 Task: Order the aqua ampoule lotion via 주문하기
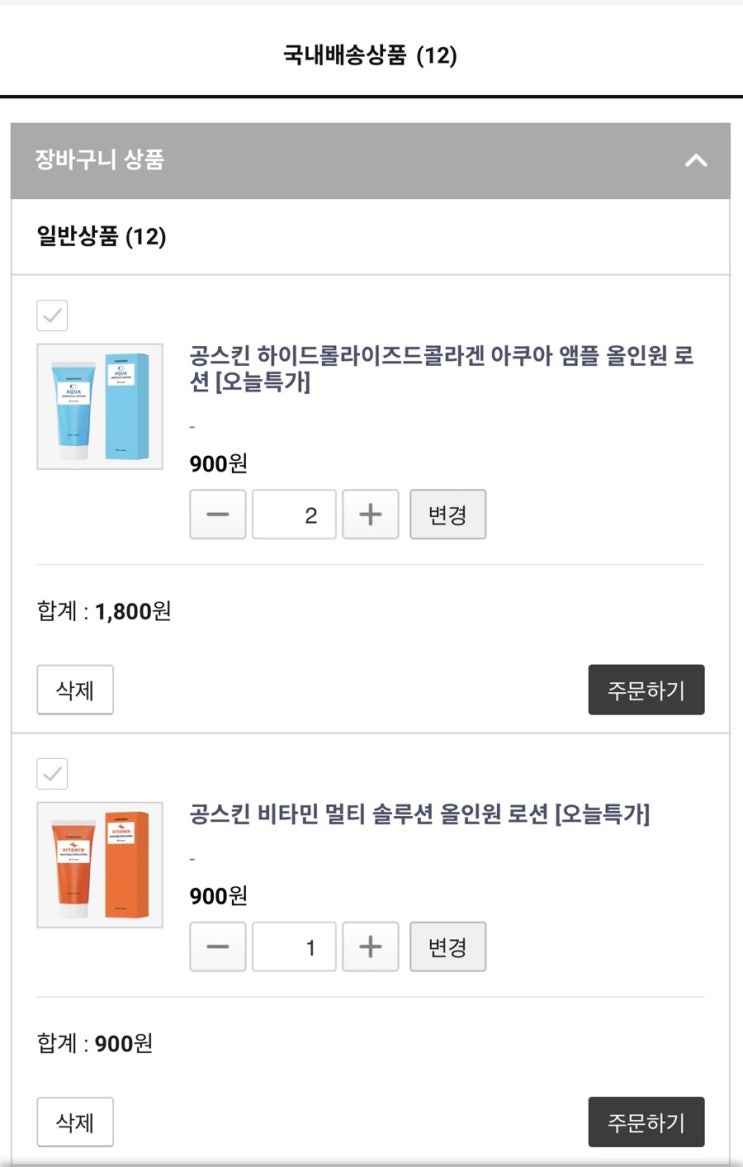point(646,690)
